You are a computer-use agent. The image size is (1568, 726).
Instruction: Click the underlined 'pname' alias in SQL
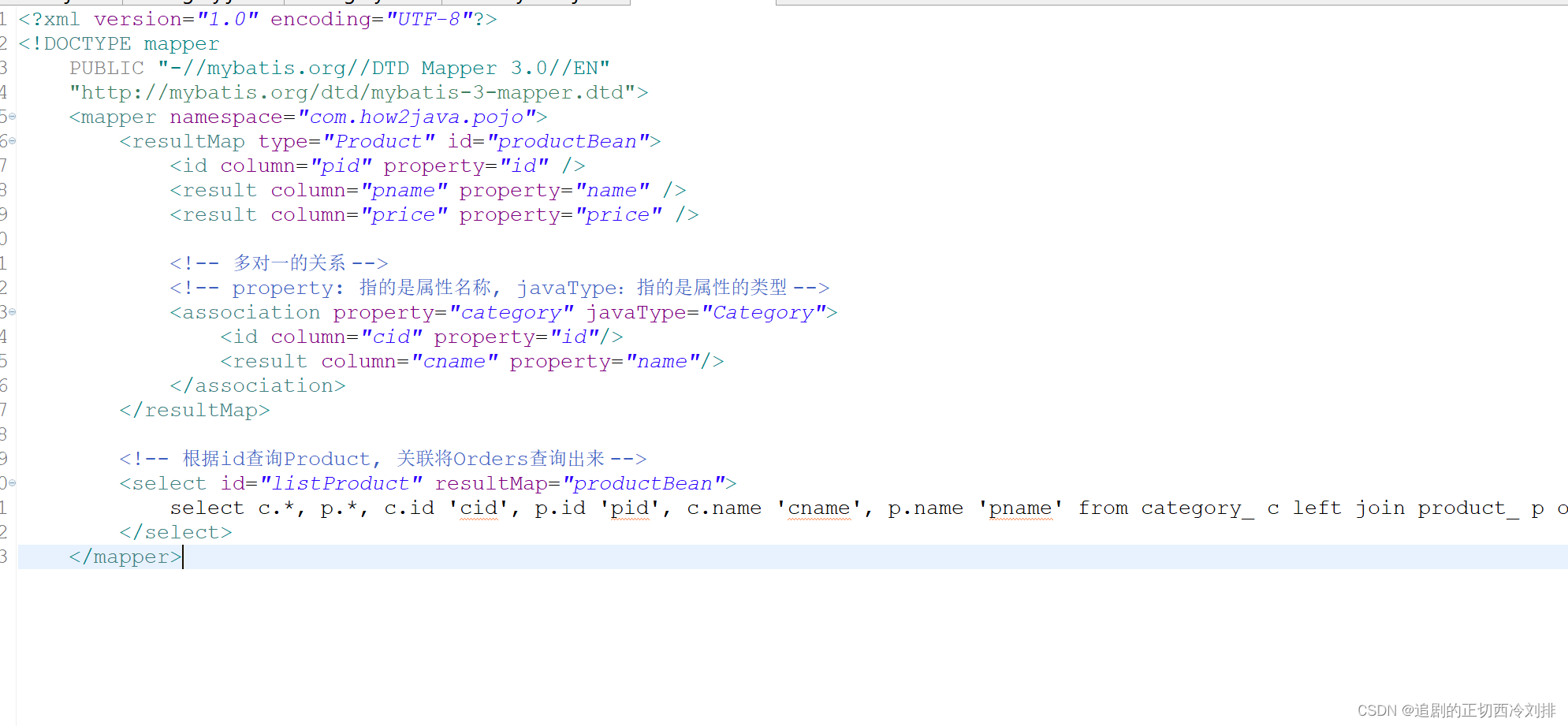point(1021,508)
